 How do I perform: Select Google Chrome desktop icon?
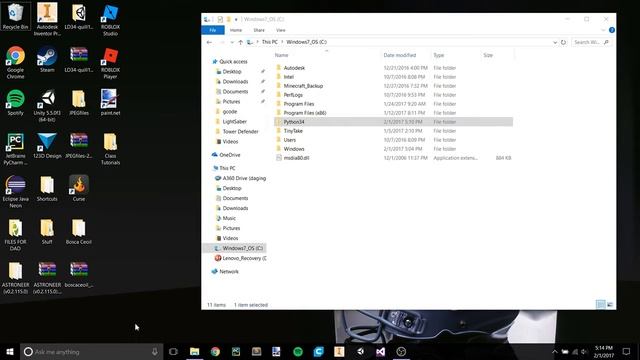[x=16, y=62]
